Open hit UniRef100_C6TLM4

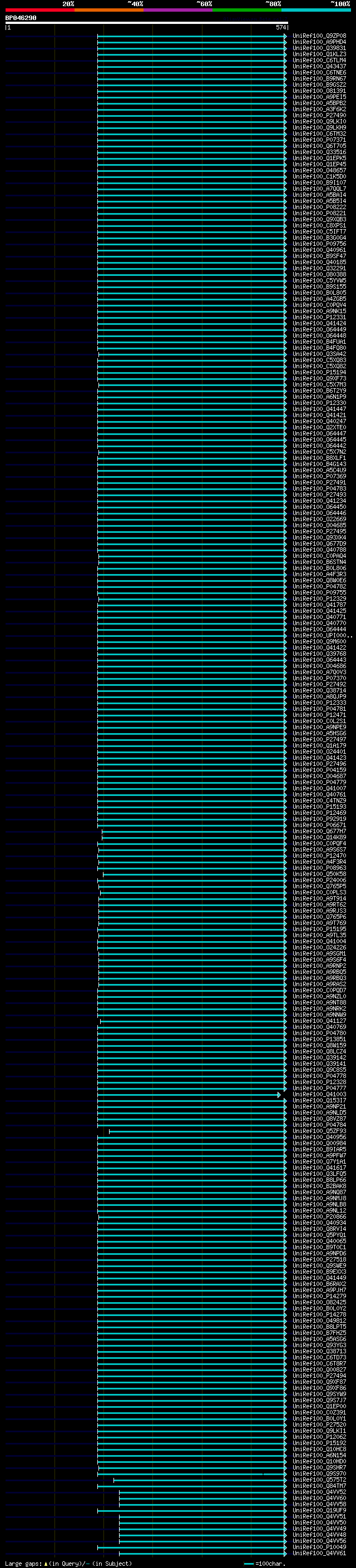(x=319, y=60)
